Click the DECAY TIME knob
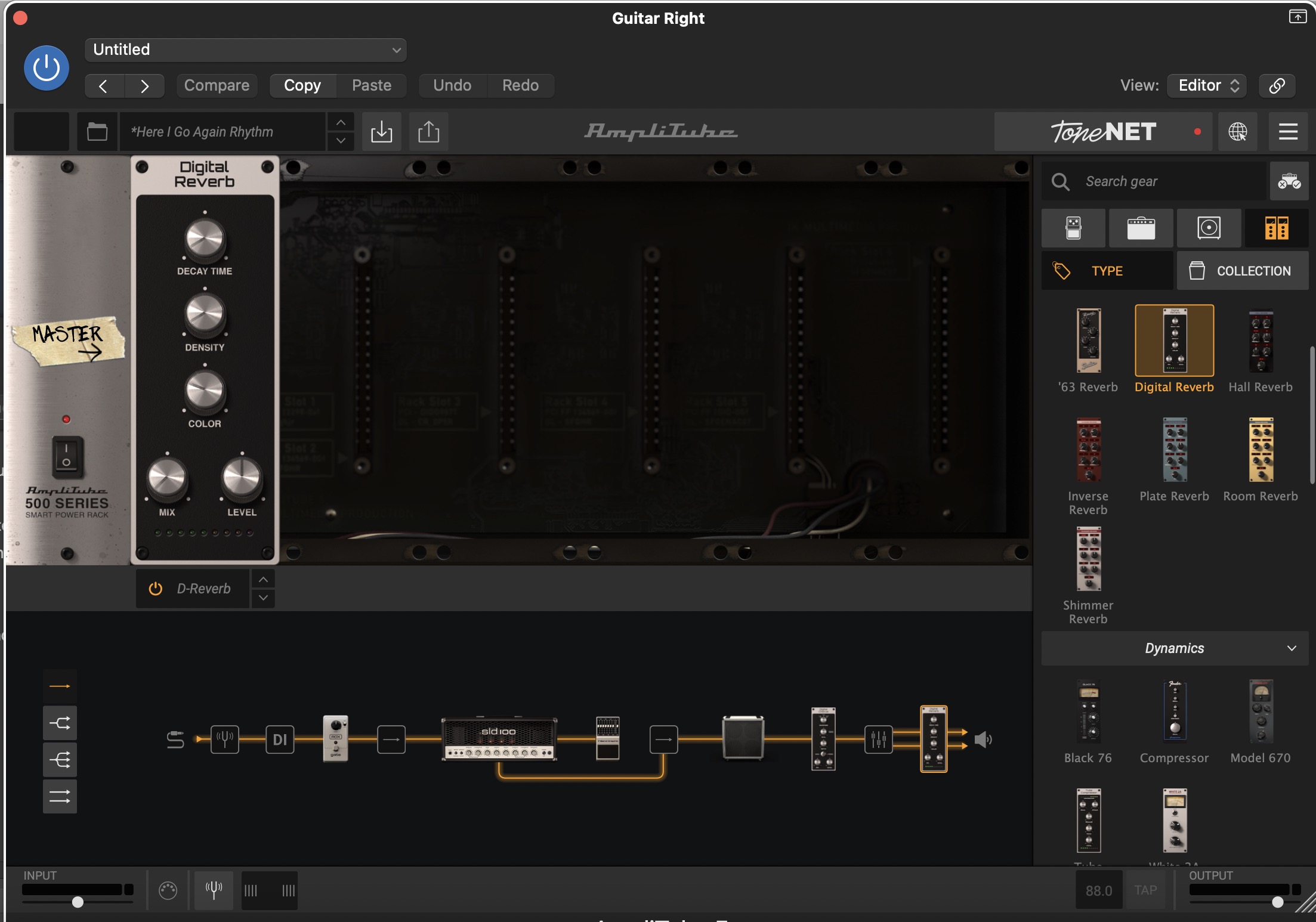 pyautogui.click(x=205, y=240)
